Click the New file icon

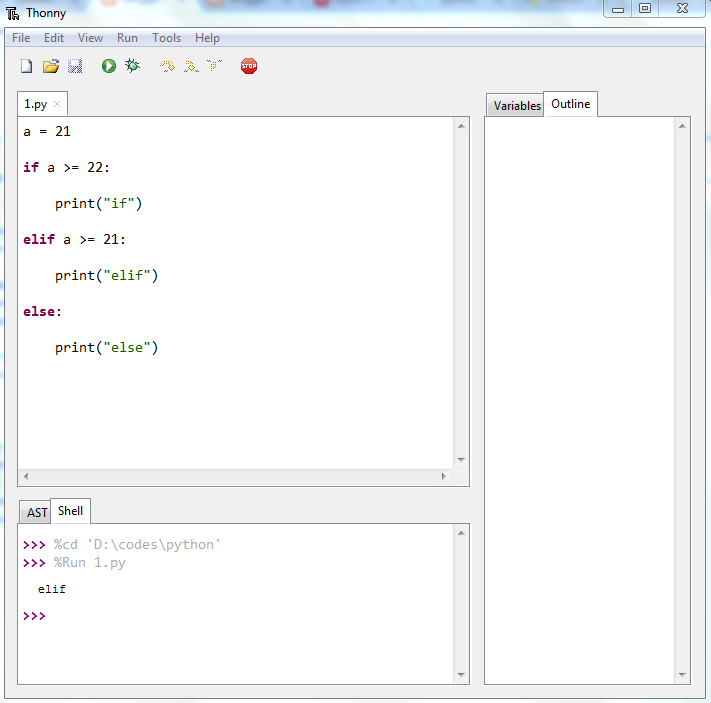pos(26,66)
